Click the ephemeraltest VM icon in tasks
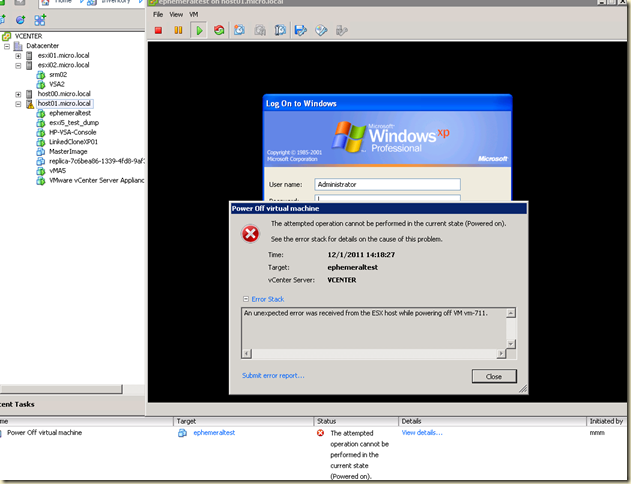The height and width of the screenshot is (484, 631). [x=182, y=433]
